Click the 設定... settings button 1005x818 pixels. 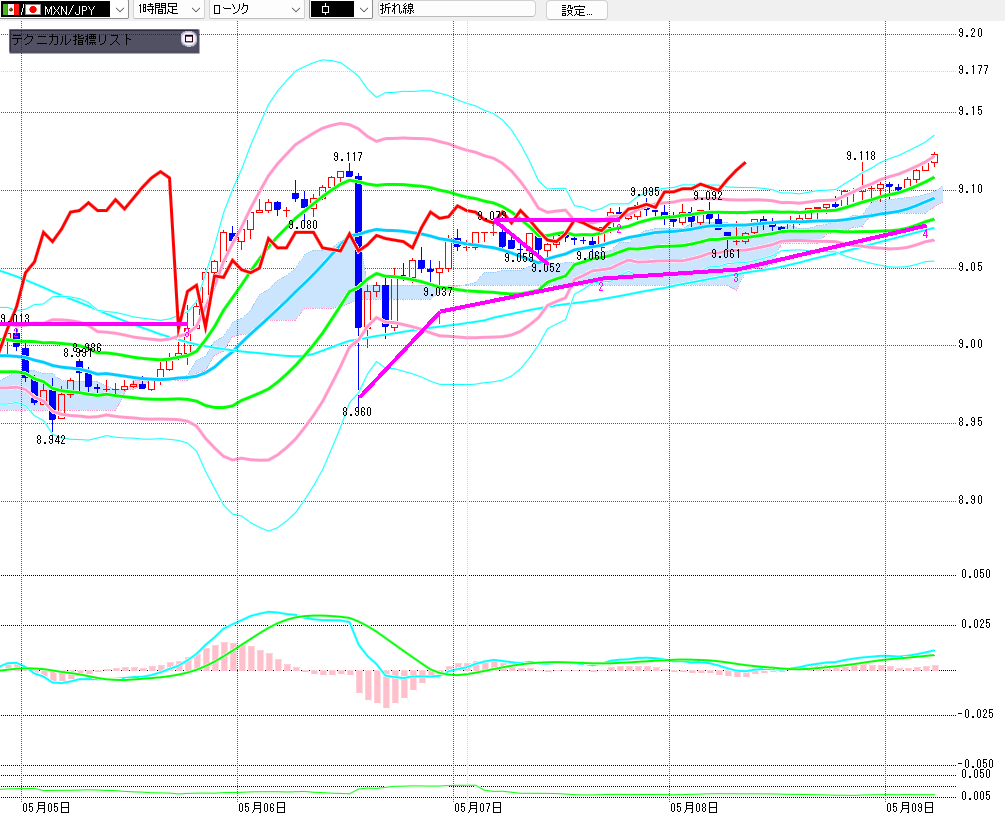577,10
